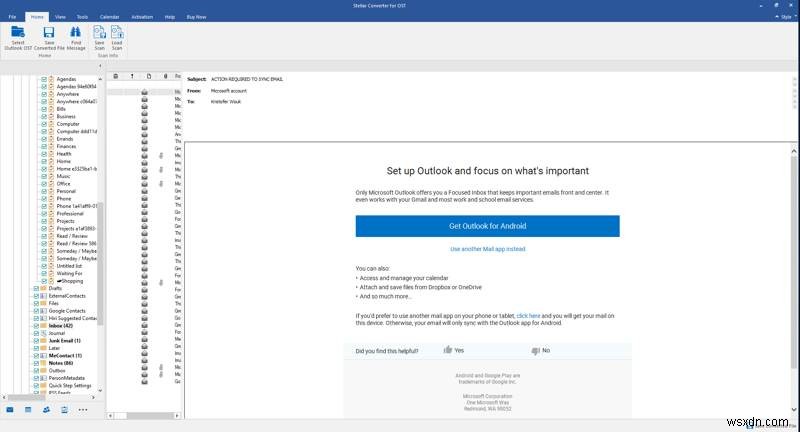800x432 pixels.
Task: Open the Buy Now tab
Action: pos(196,17)
